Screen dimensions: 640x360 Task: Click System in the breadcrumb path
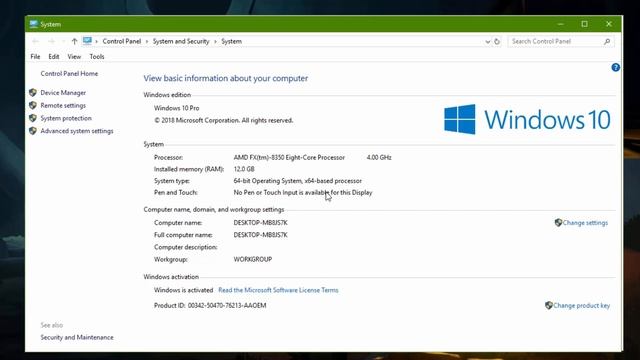tap(231, 41)
